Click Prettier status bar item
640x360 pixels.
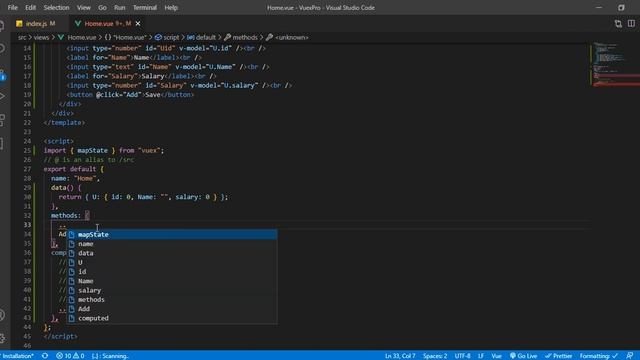(559, 356)
